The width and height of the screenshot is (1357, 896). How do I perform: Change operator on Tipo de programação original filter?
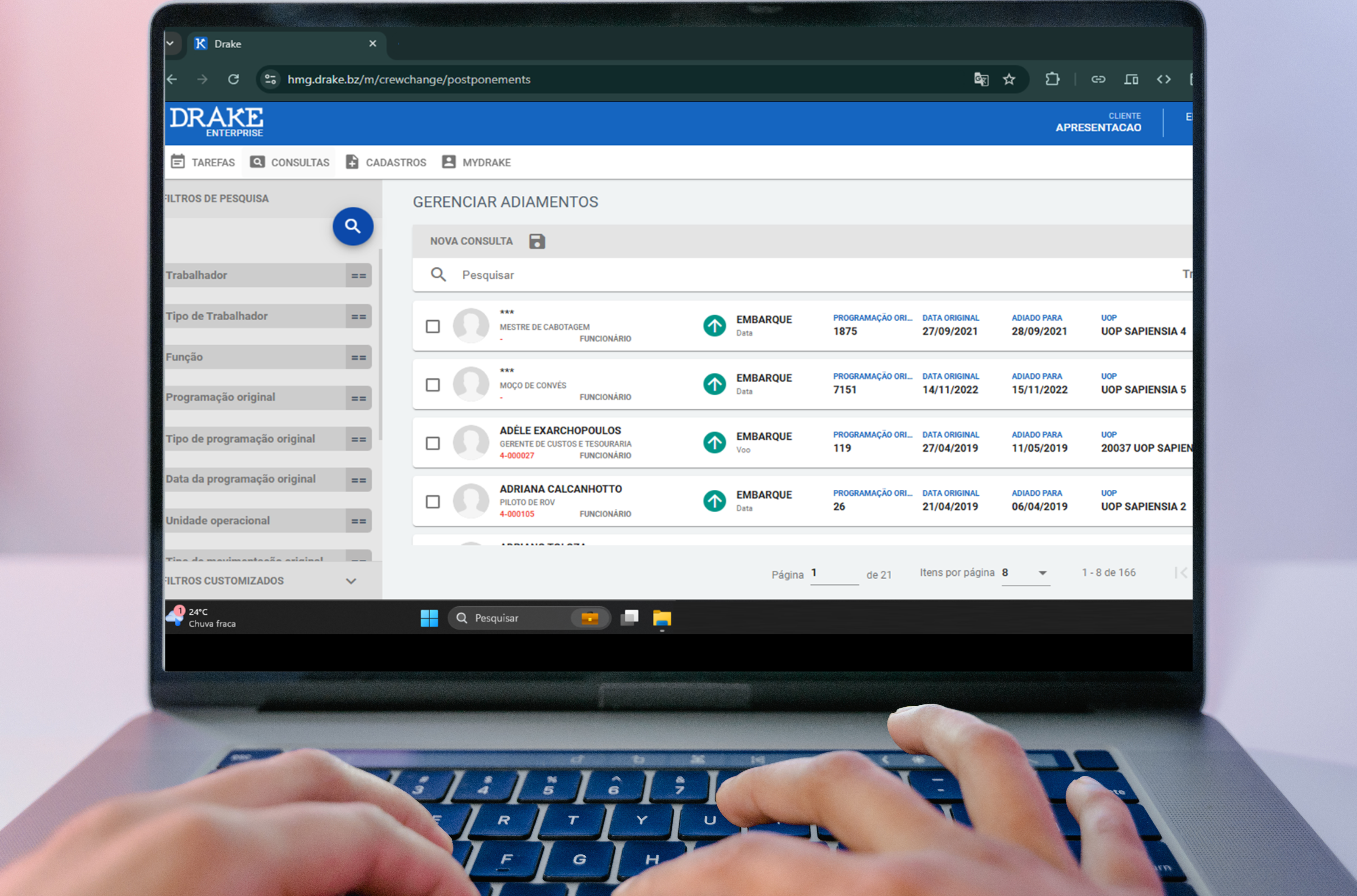[x=358, y=439]
